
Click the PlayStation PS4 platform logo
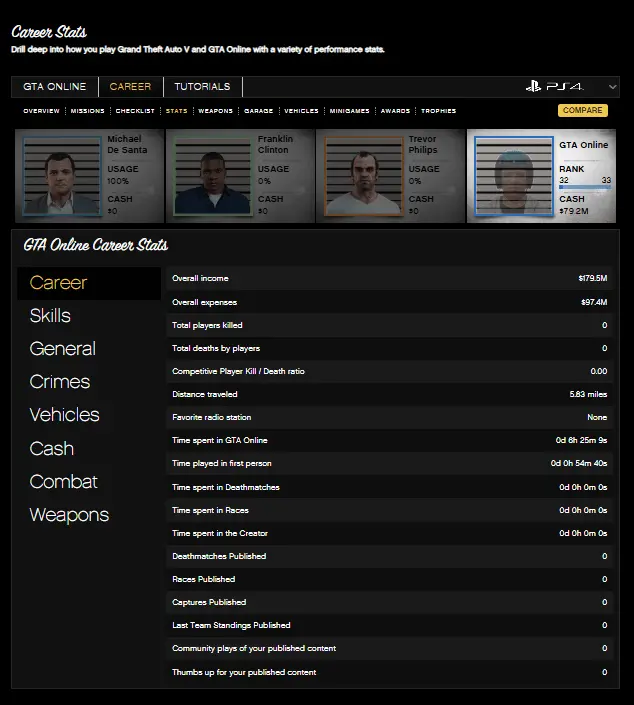(x=554, y=86)
